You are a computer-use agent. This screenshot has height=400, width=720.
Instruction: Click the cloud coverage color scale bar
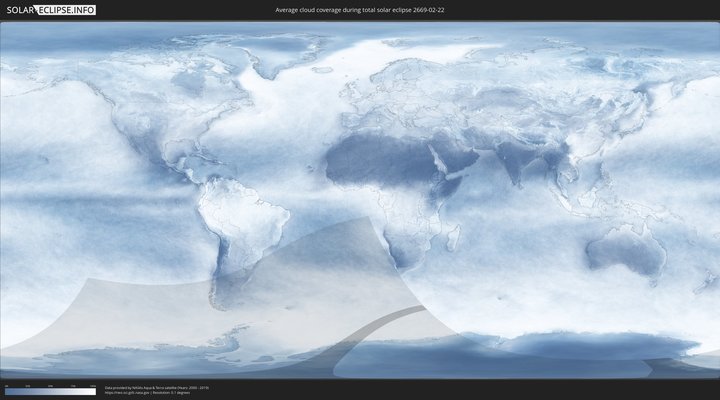(51, 392)
